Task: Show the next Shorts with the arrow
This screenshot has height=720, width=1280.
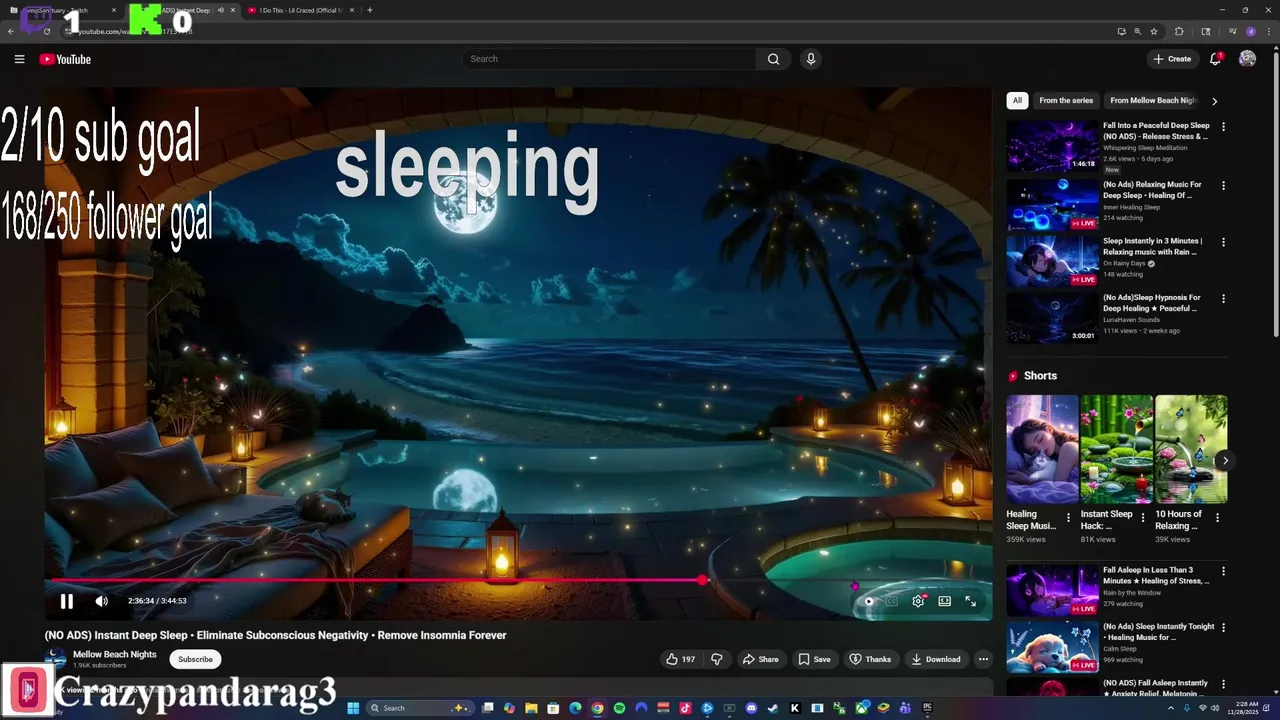Action: (1225, 461)
